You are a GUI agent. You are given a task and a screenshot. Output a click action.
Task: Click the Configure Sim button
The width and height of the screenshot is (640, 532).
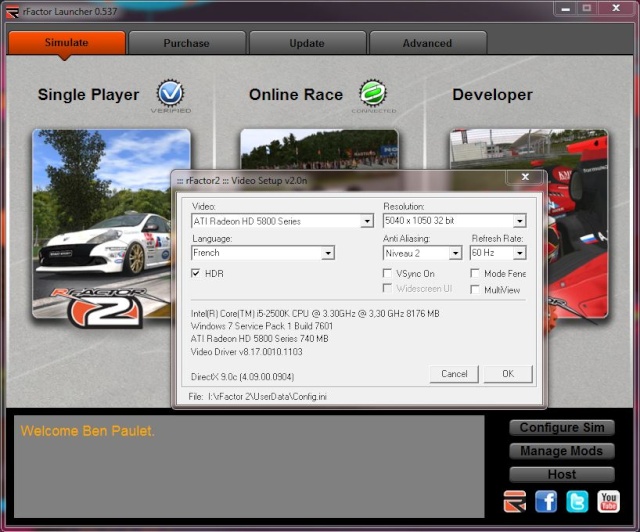coord(562,427)
